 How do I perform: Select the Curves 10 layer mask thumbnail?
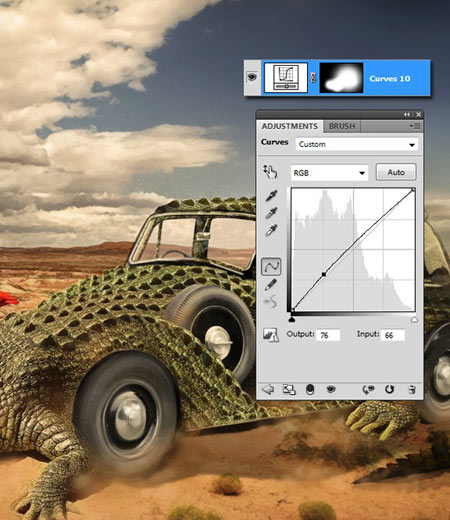341,78
